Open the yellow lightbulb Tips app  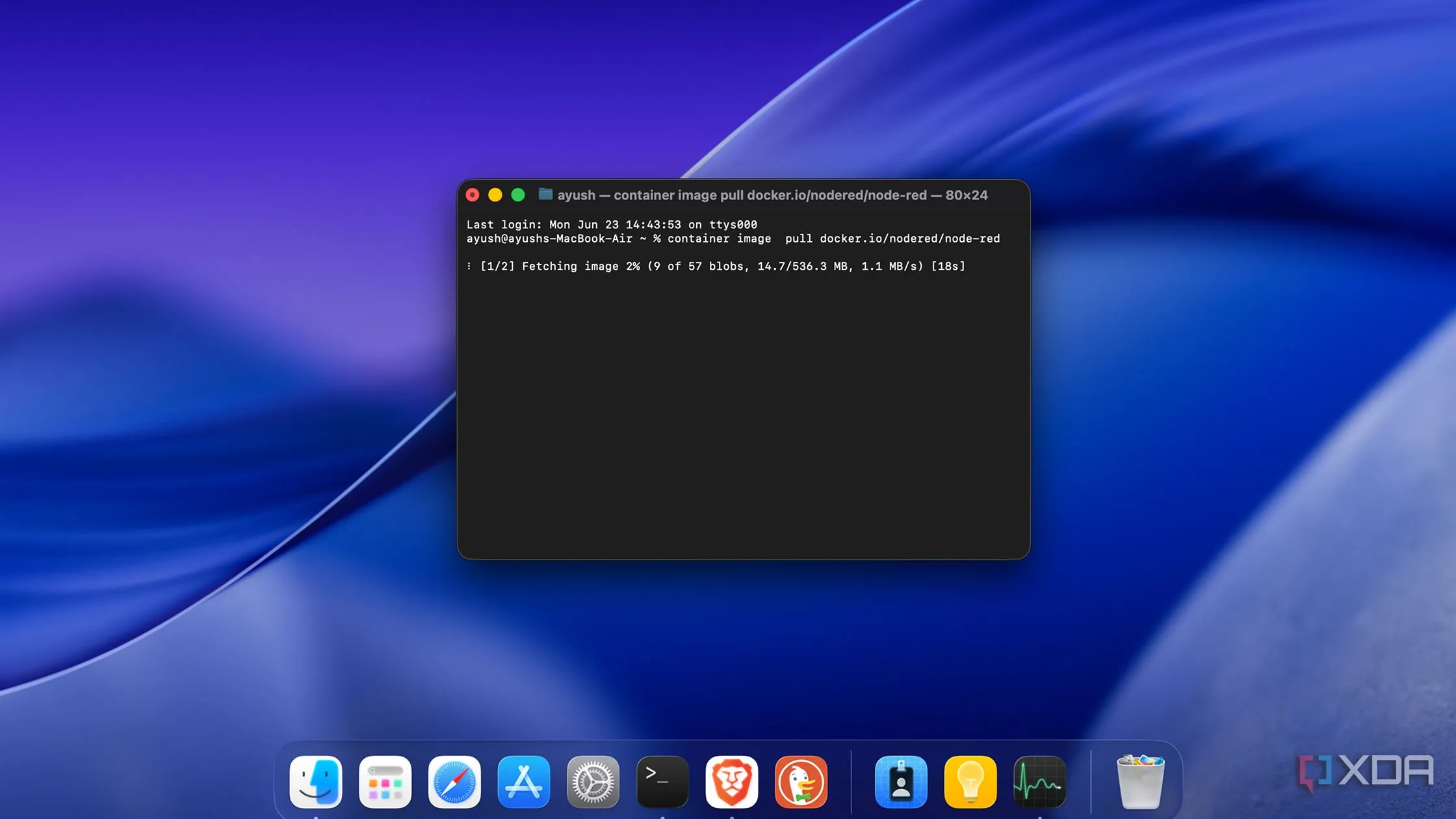pyautogui.click(x=970, y=781)
